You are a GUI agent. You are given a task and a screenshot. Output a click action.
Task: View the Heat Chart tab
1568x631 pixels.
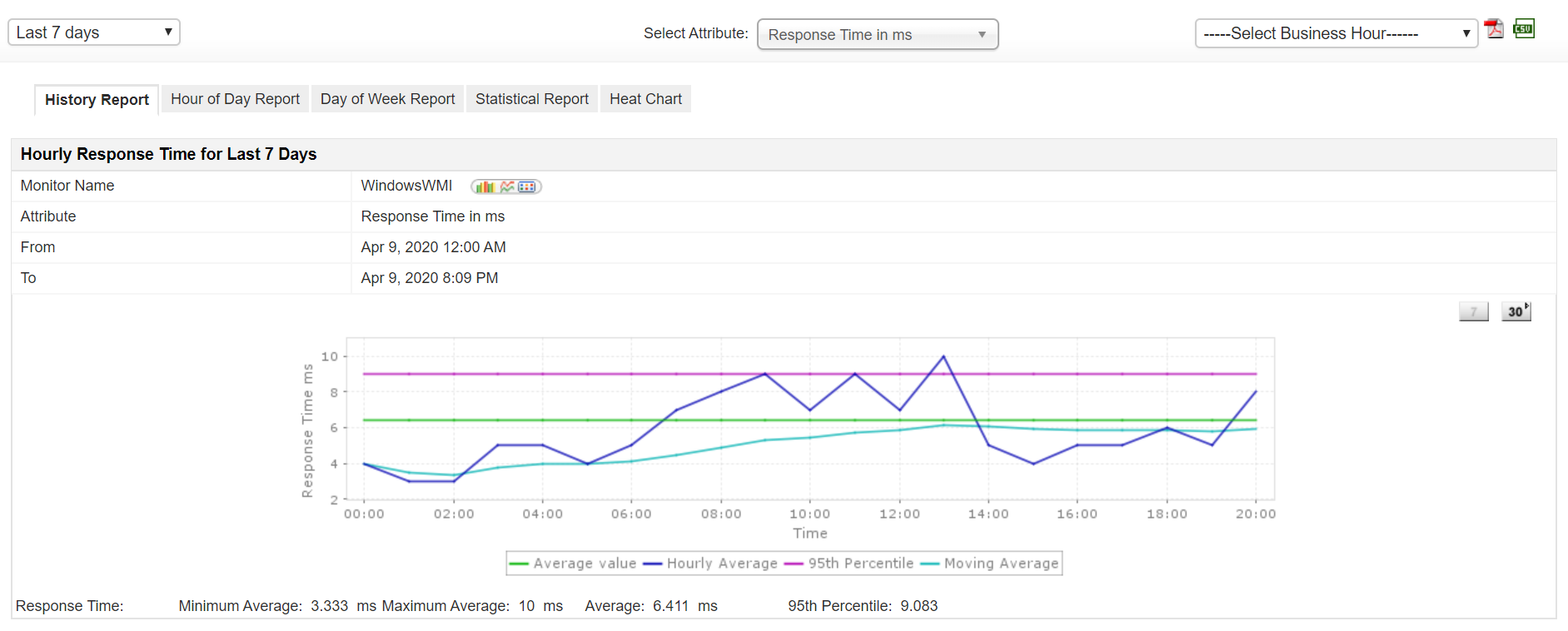tap(645, 99)
